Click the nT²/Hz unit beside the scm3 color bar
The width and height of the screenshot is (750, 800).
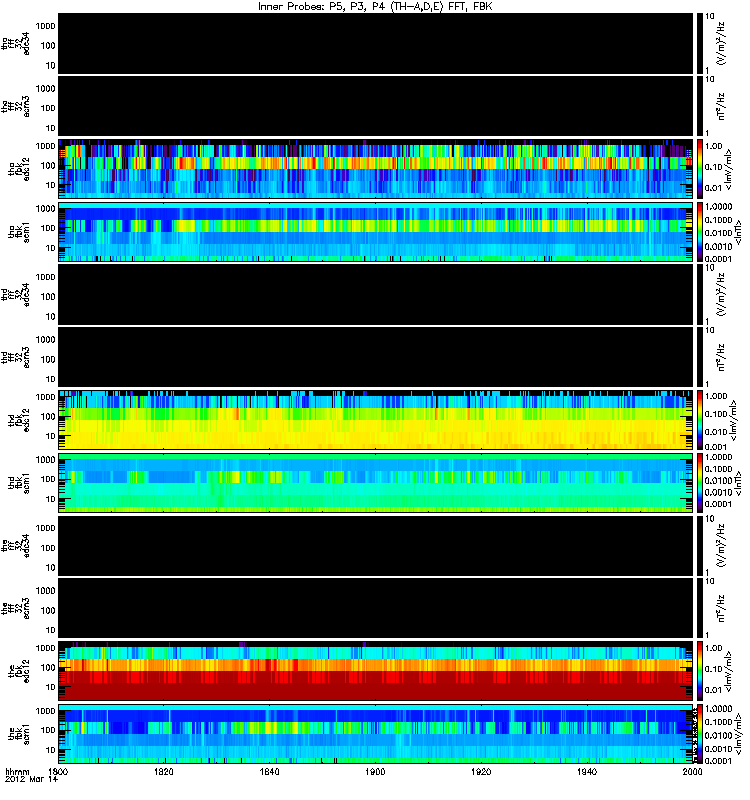pos(721,608)
